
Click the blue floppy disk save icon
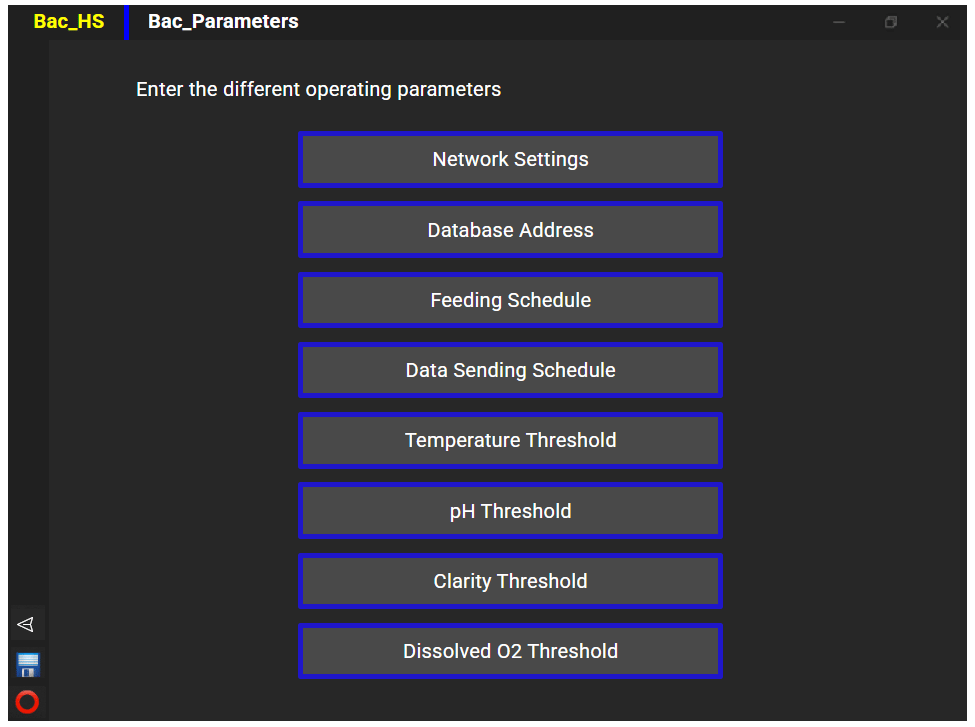[27, 665]
